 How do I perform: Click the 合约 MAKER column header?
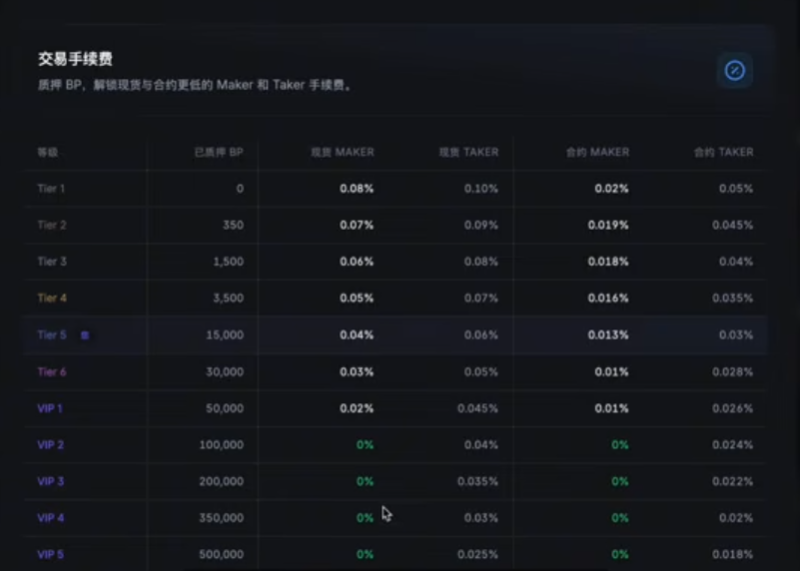pyautogui.click(x=597, y=152)
